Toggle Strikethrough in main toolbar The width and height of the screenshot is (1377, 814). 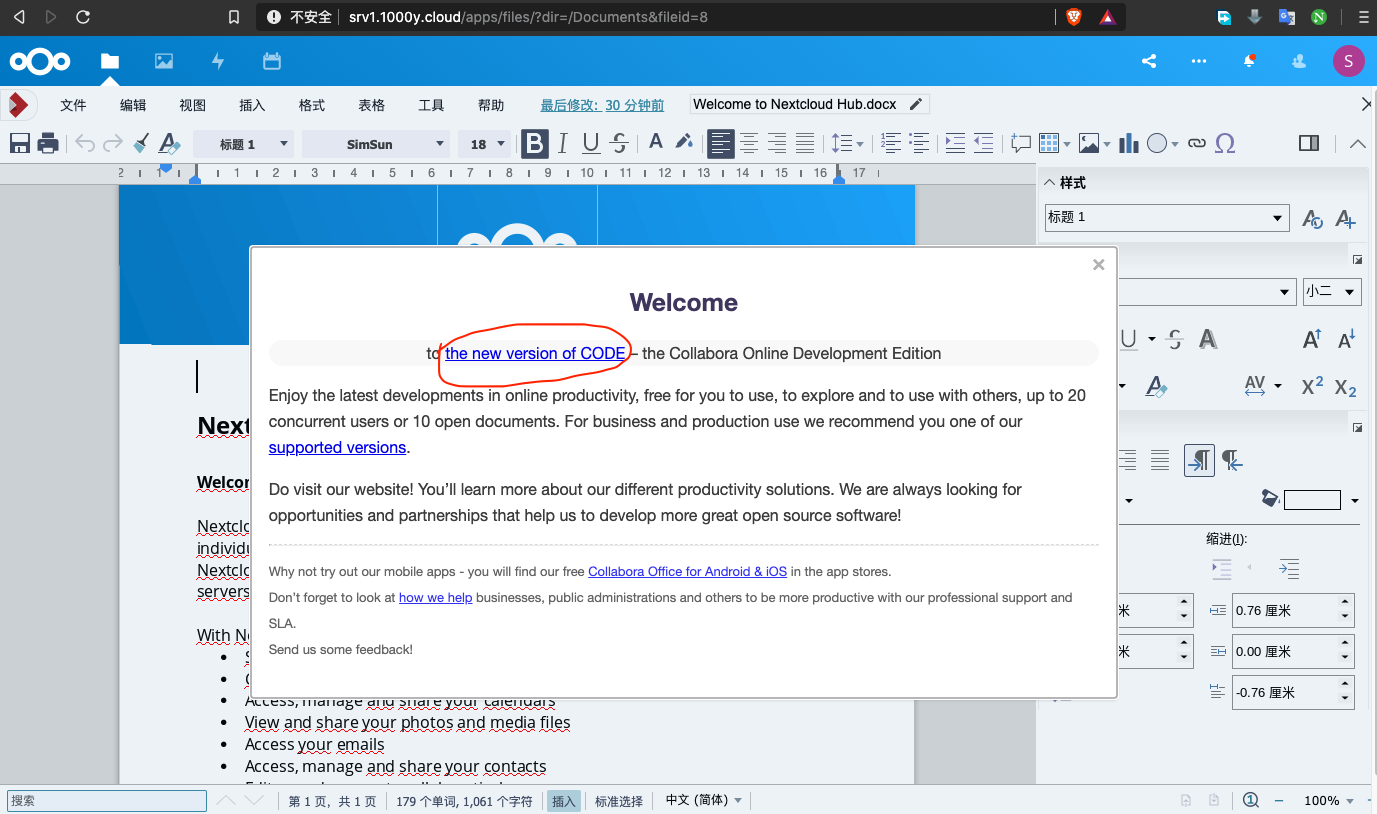(619, 144)
